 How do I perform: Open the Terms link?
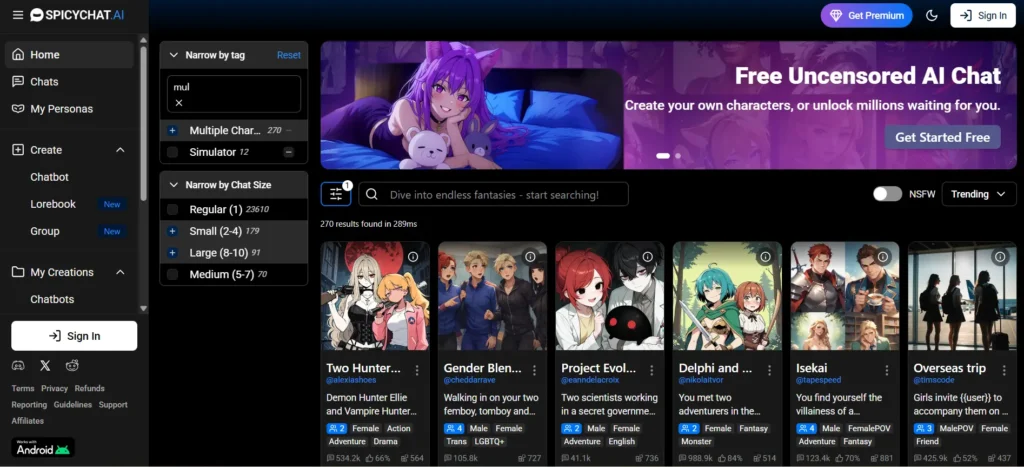coord(23,389)
